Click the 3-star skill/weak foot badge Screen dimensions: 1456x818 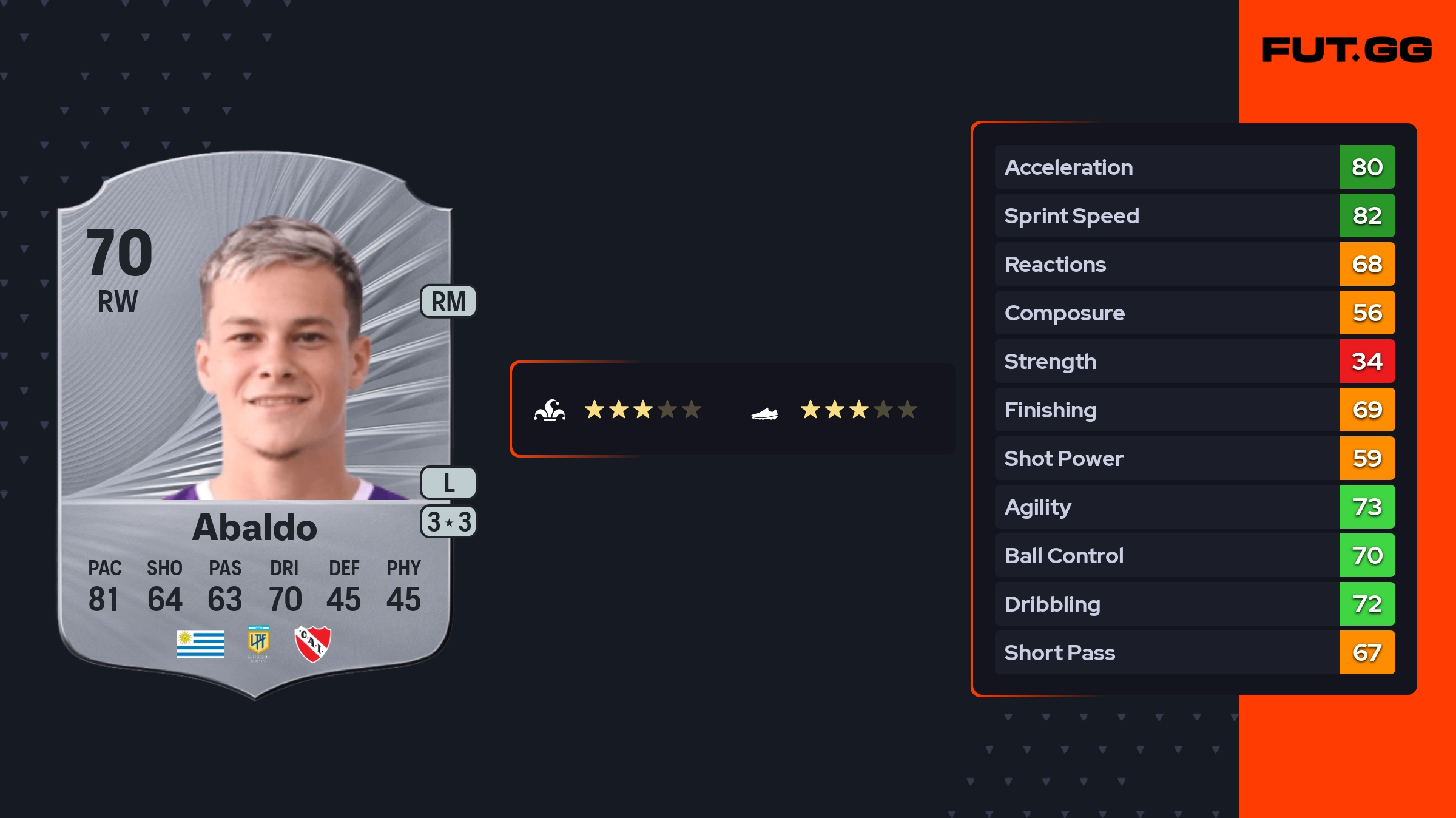pyautogui.click(x=448, y=522)
